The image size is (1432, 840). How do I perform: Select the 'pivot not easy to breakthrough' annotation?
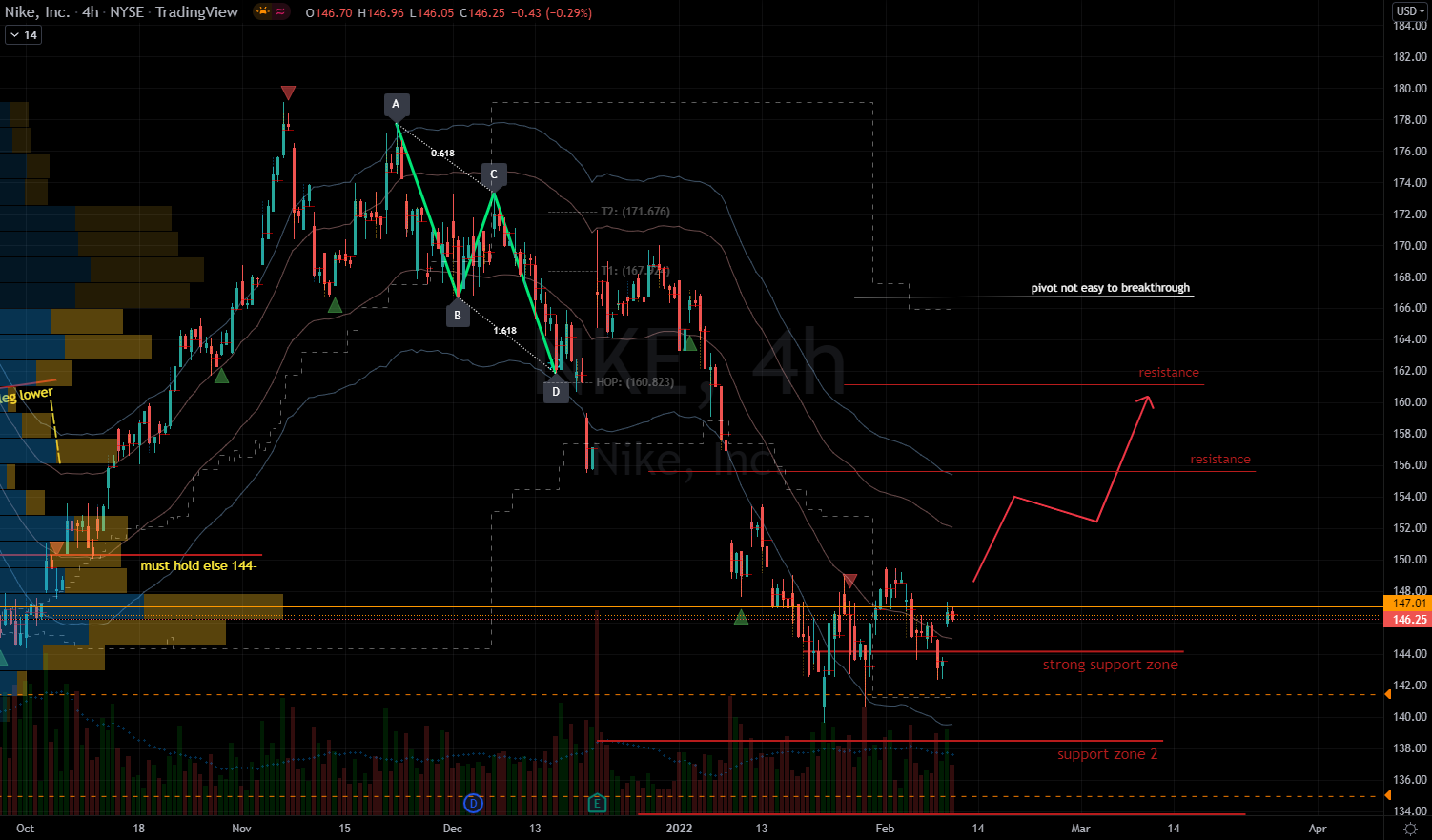[x=1111, y=288]
